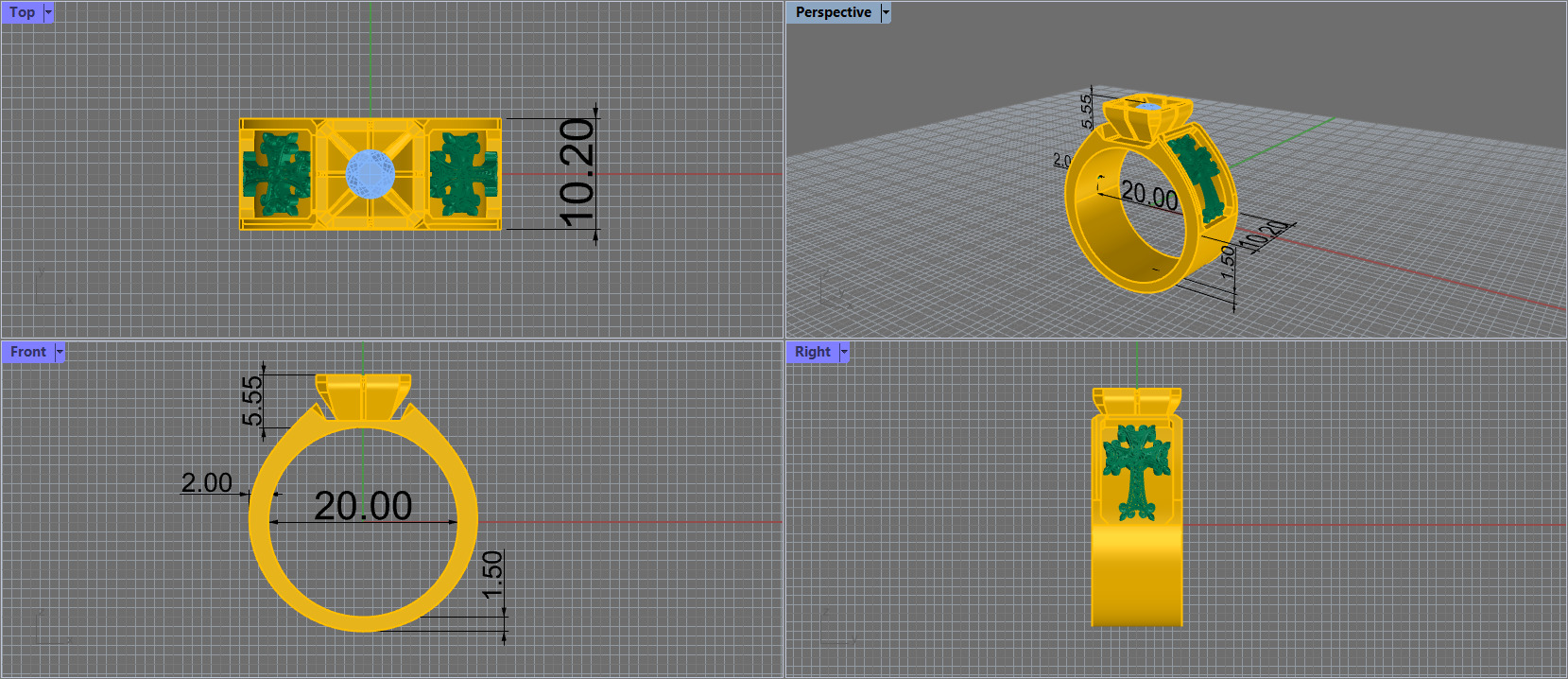This screenshot has width=1568, height=679.
Task: Select the left green cross in Top view
Action: [x=277, y=174]
